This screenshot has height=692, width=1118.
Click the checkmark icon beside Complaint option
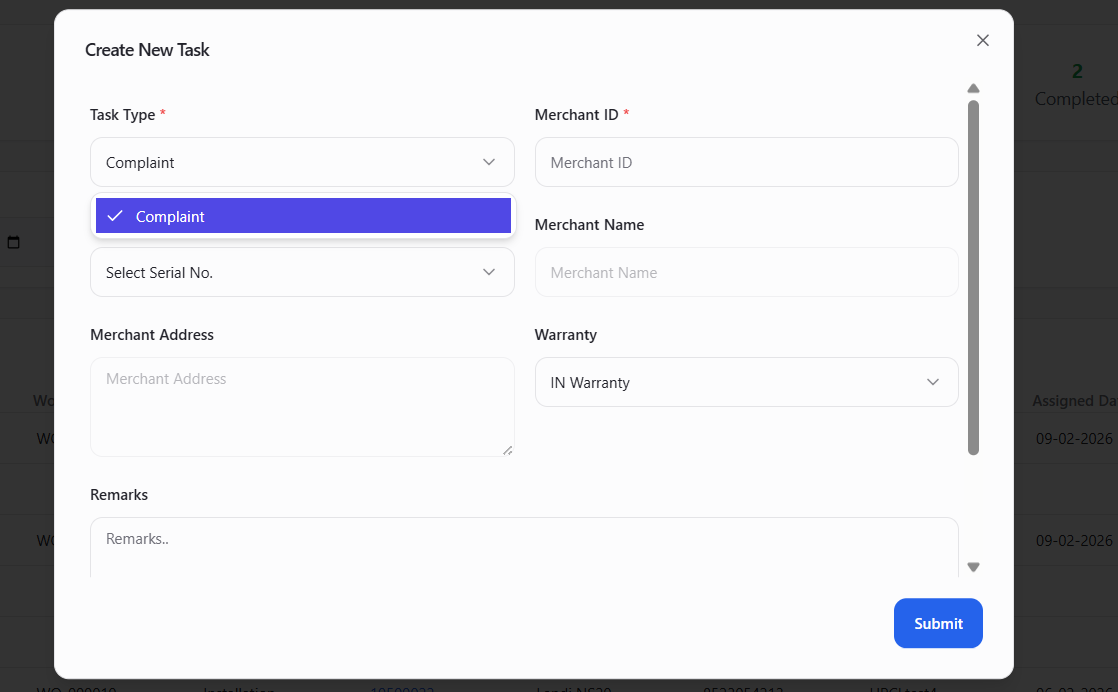coord(115,216)
